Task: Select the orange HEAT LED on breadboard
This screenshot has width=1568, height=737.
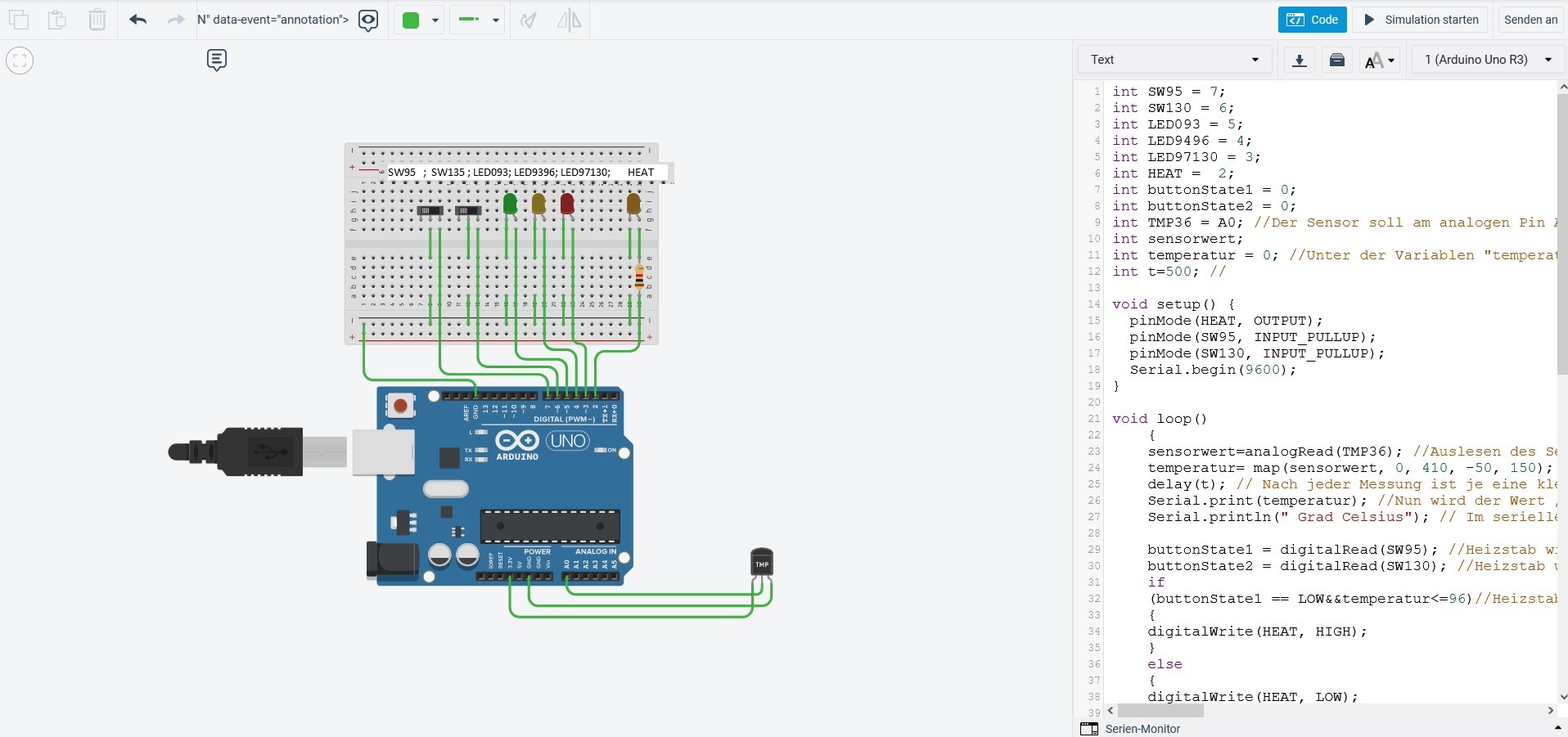Action: click(633, 204)
